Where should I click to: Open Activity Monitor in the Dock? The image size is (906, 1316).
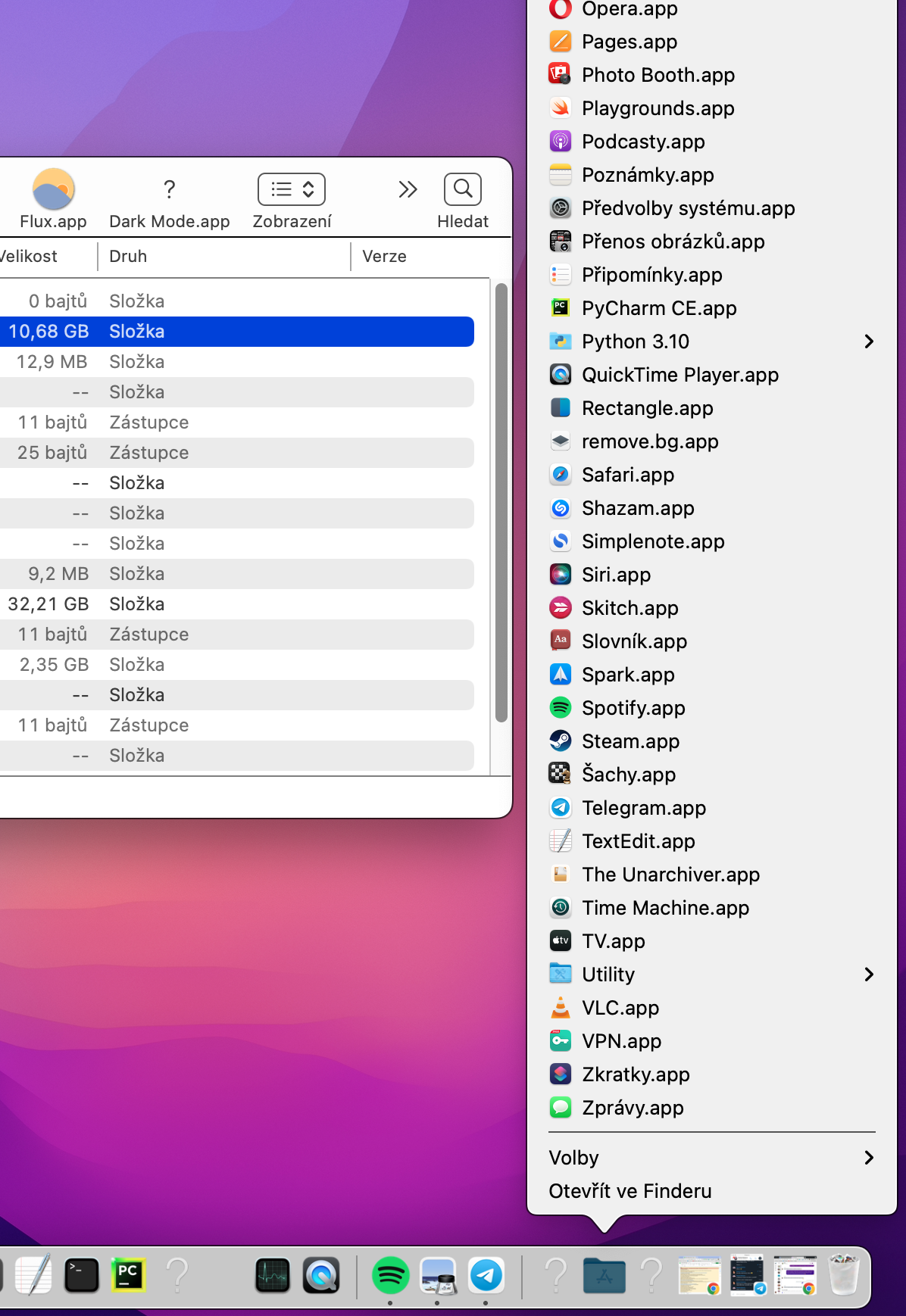pyautogui.click(x=273, y=1276)
